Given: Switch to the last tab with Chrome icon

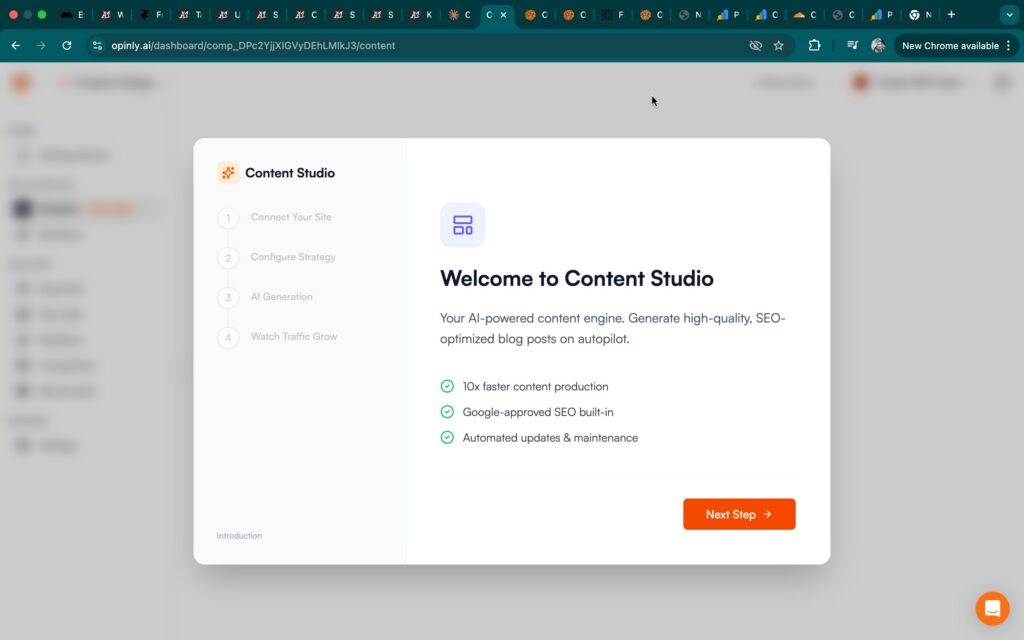Looking at the screenshot, I should click(921, 14).
